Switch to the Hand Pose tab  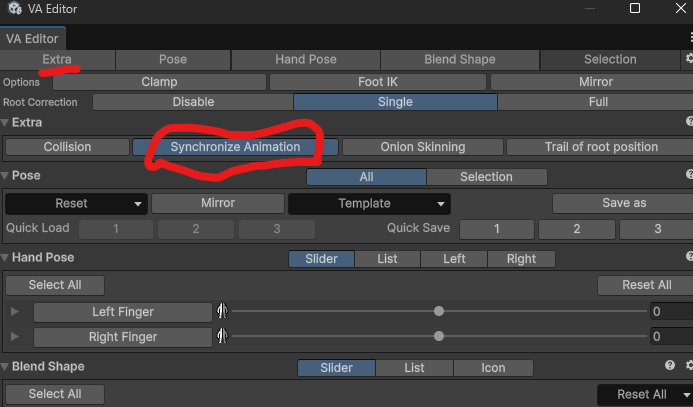tap(306, 59)
